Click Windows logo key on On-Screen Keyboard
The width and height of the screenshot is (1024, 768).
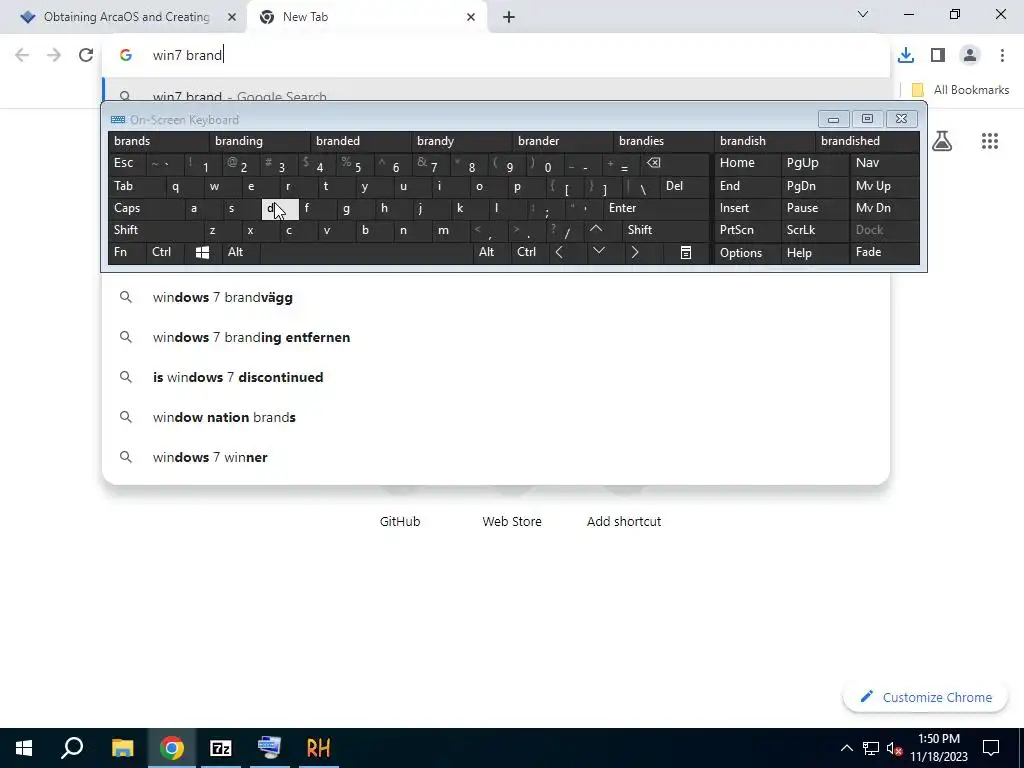[202, 253]
